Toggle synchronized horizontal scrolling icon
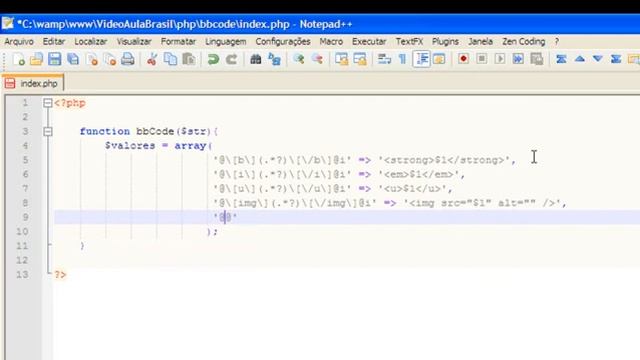 (360, 60)
